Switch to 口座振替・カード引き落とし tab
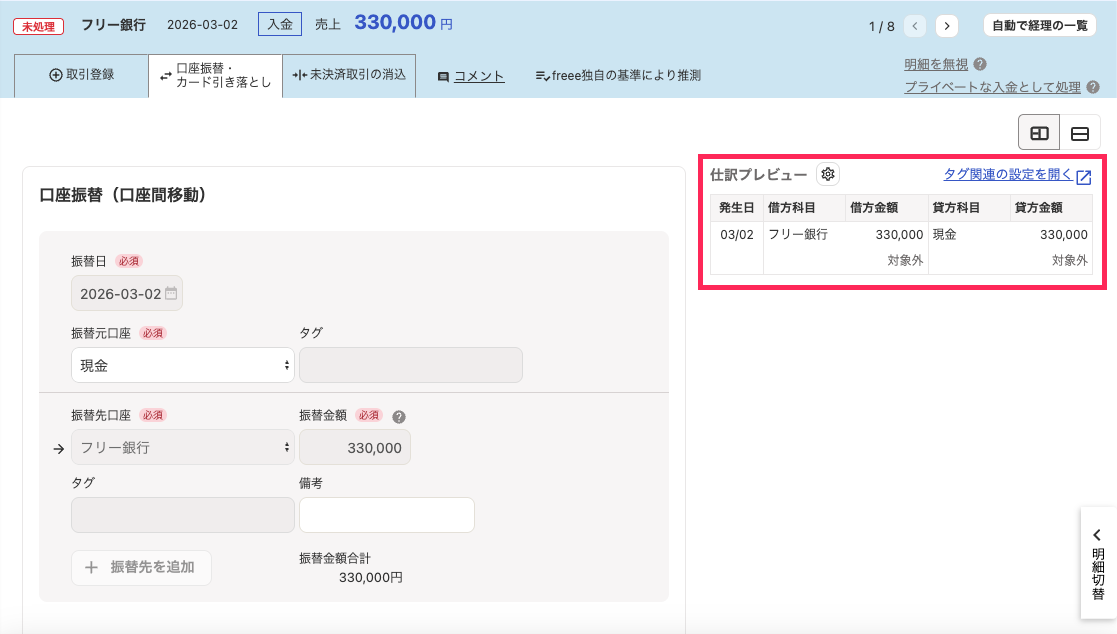 click(x=215, y=76)
